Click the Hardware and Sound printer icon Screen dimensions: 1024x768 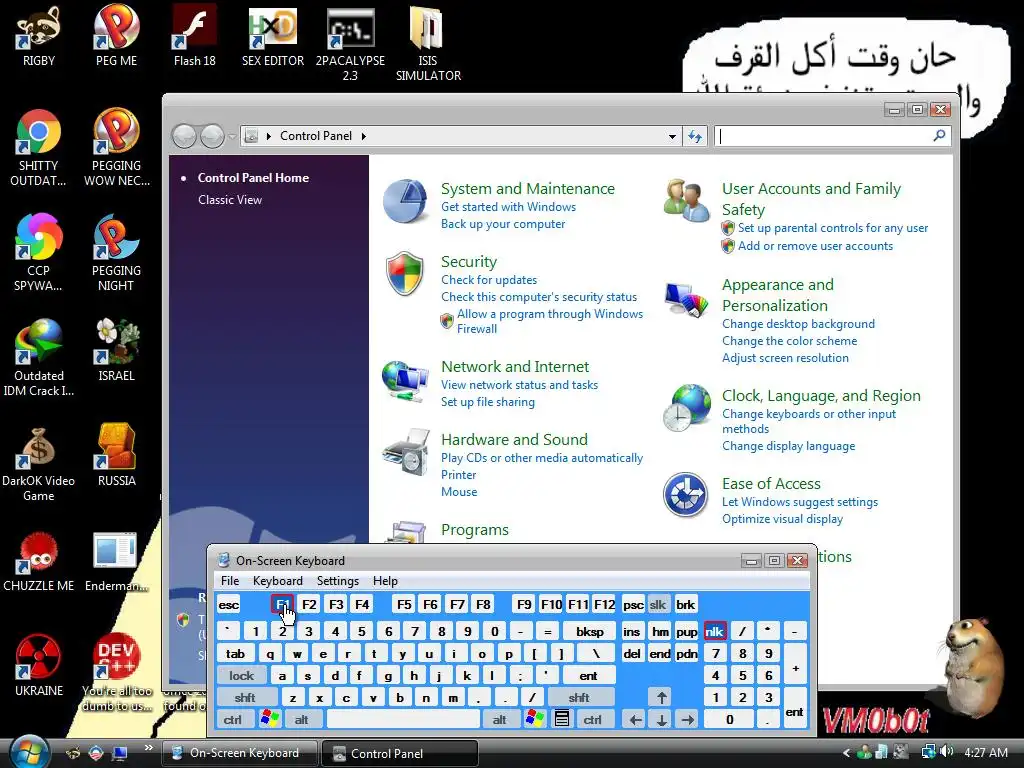[406, 452]
